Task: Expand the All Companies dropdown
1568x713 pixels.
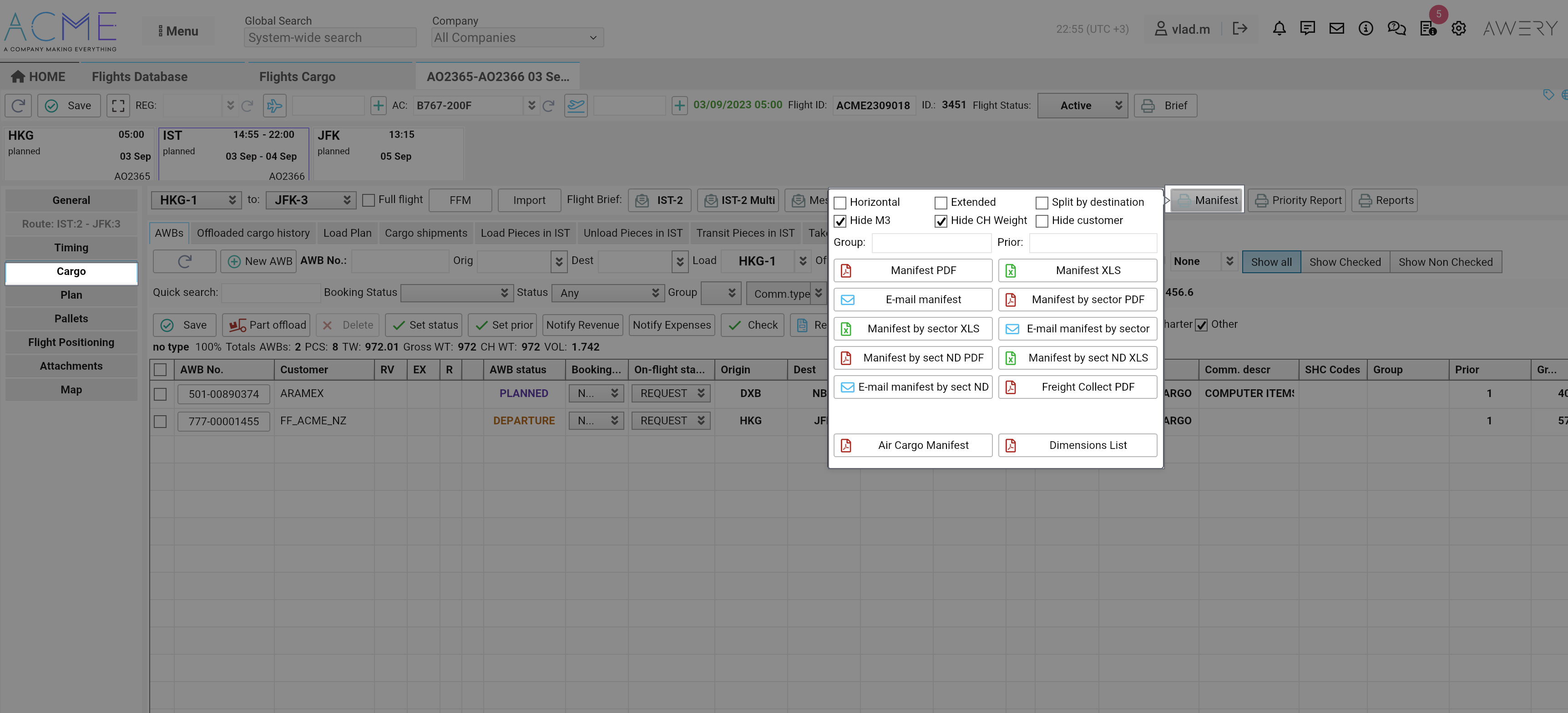Action: tap(517, 38)
